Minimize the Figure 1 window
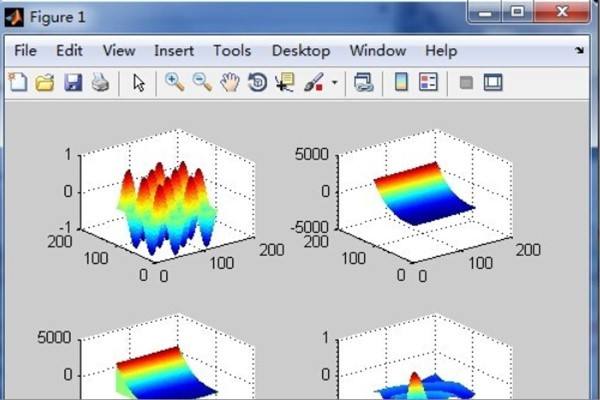The width and height of the screenshot is (600, 400). pyautogui.click(x=485, y=13)
